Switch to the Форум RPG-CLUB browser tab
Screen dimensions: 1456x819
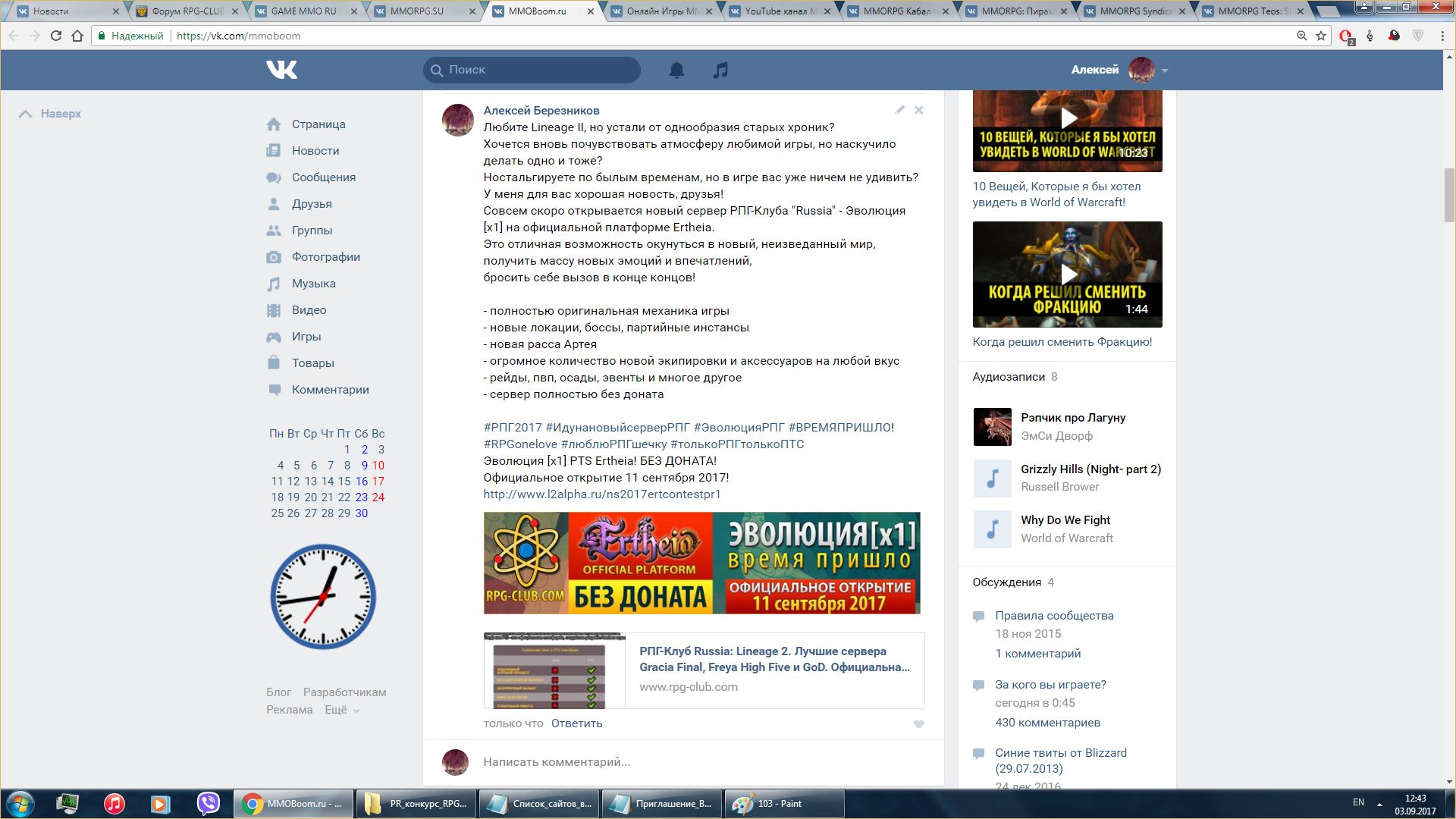(187, 11)
